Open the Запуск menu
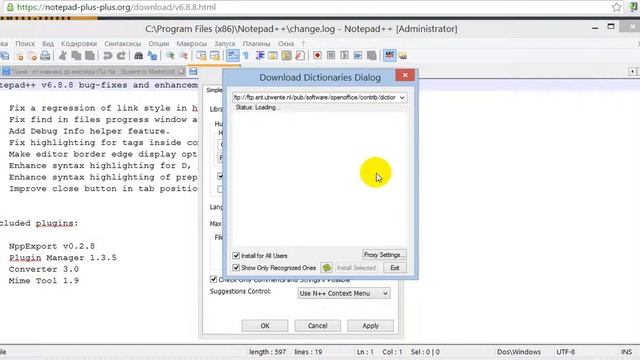640x360 pixels. (224, 43)
